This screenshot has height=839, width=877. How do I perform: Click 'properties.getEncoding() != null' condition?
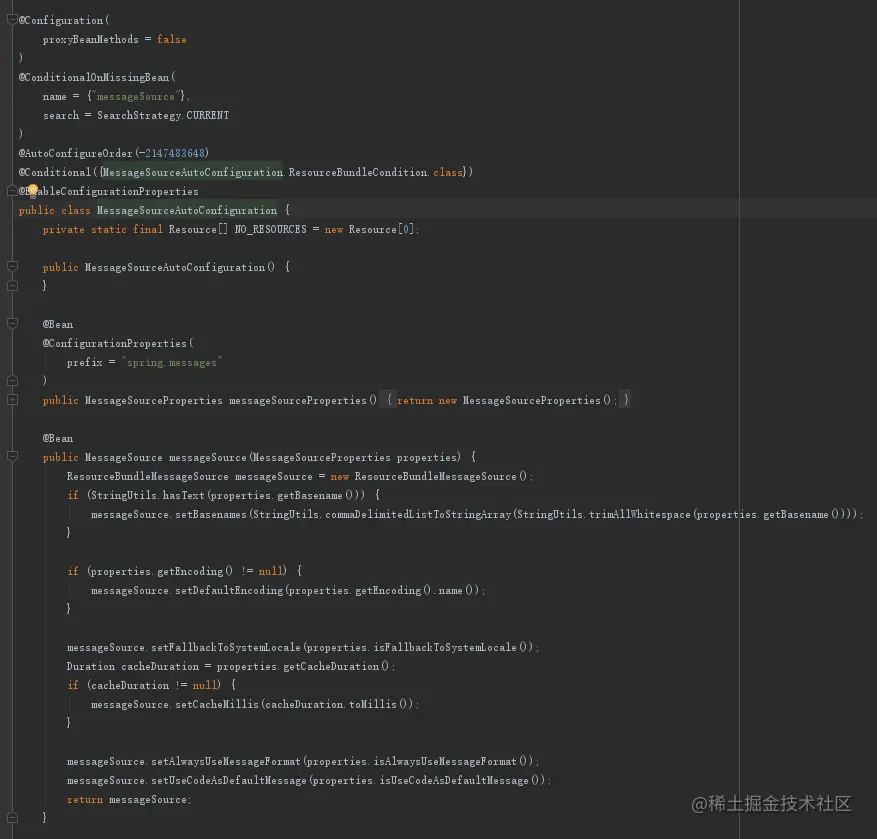tap(188, 572)
